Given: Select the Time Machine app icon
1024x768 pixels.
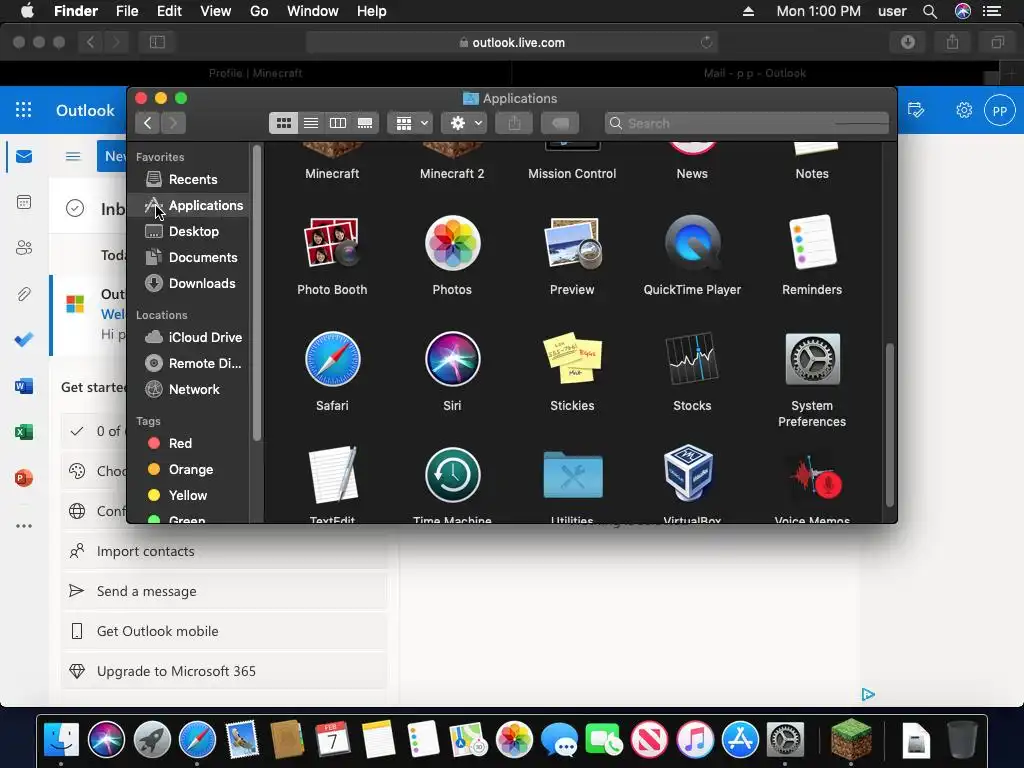Looking at the screenshot, I should tap(452, 475).
